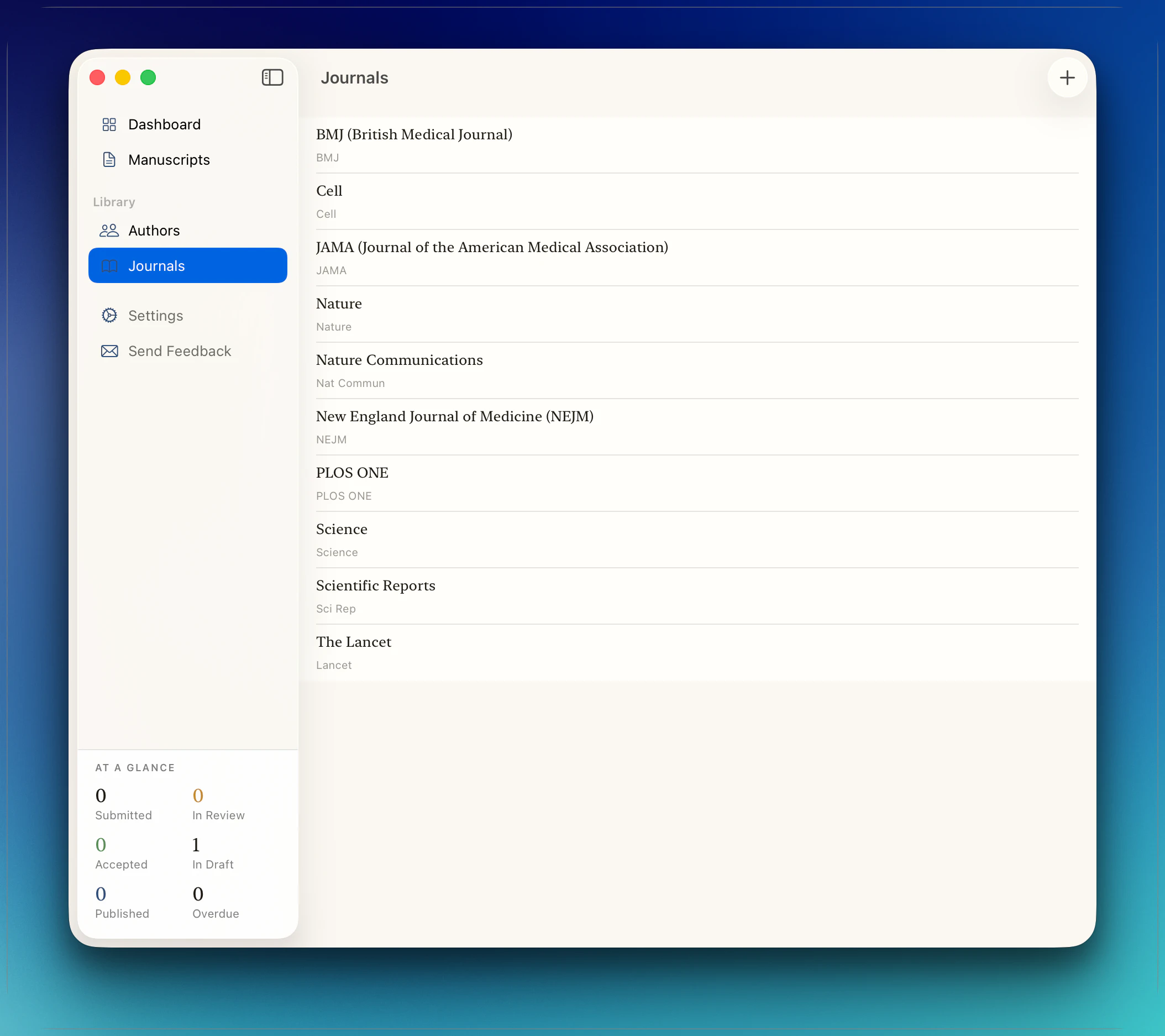
Task: Select the Scientific Reports entry
Action: [x=697, y=597]
